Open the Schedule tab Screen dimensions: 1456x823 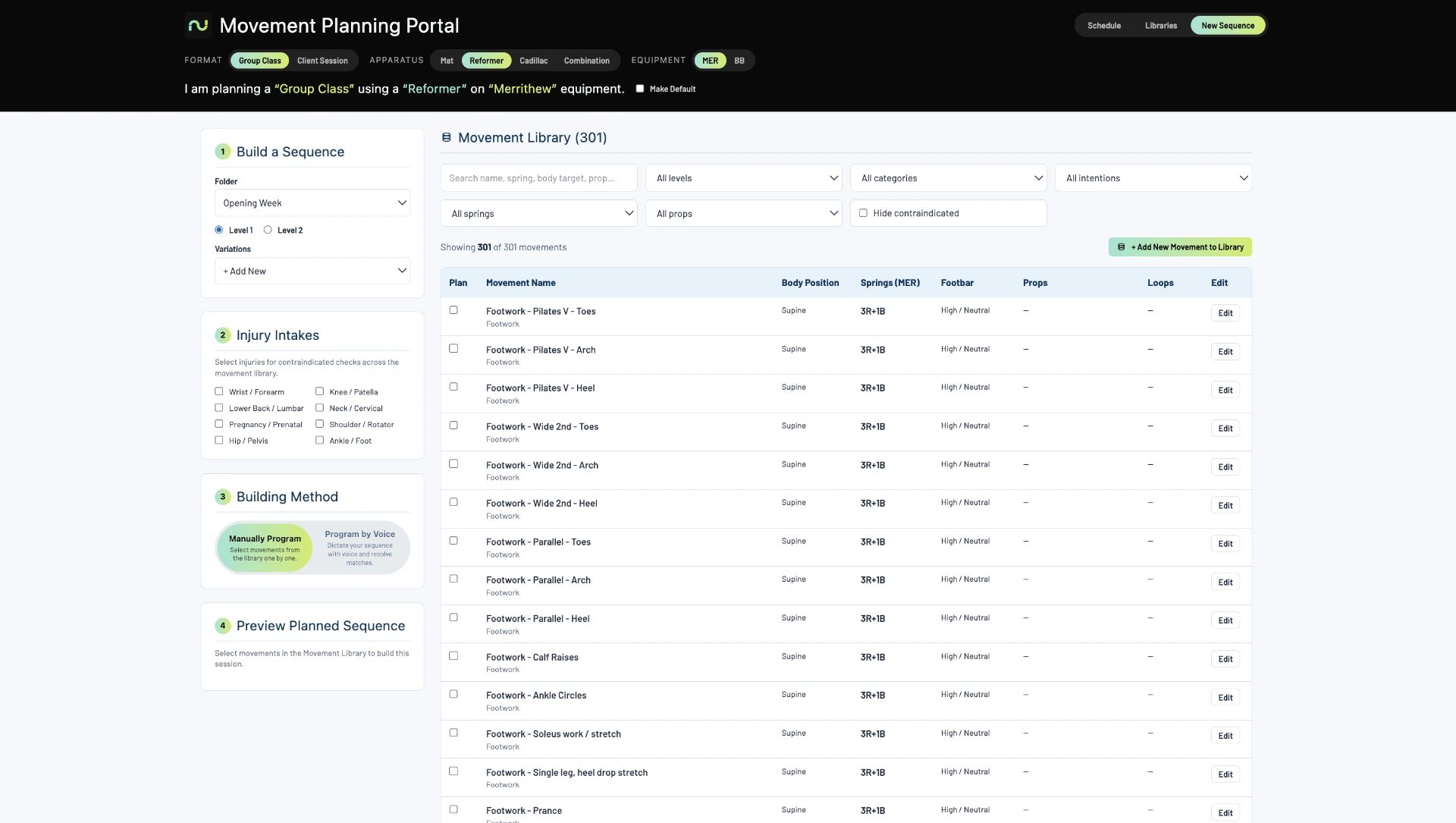click(x=1103, y=26)
